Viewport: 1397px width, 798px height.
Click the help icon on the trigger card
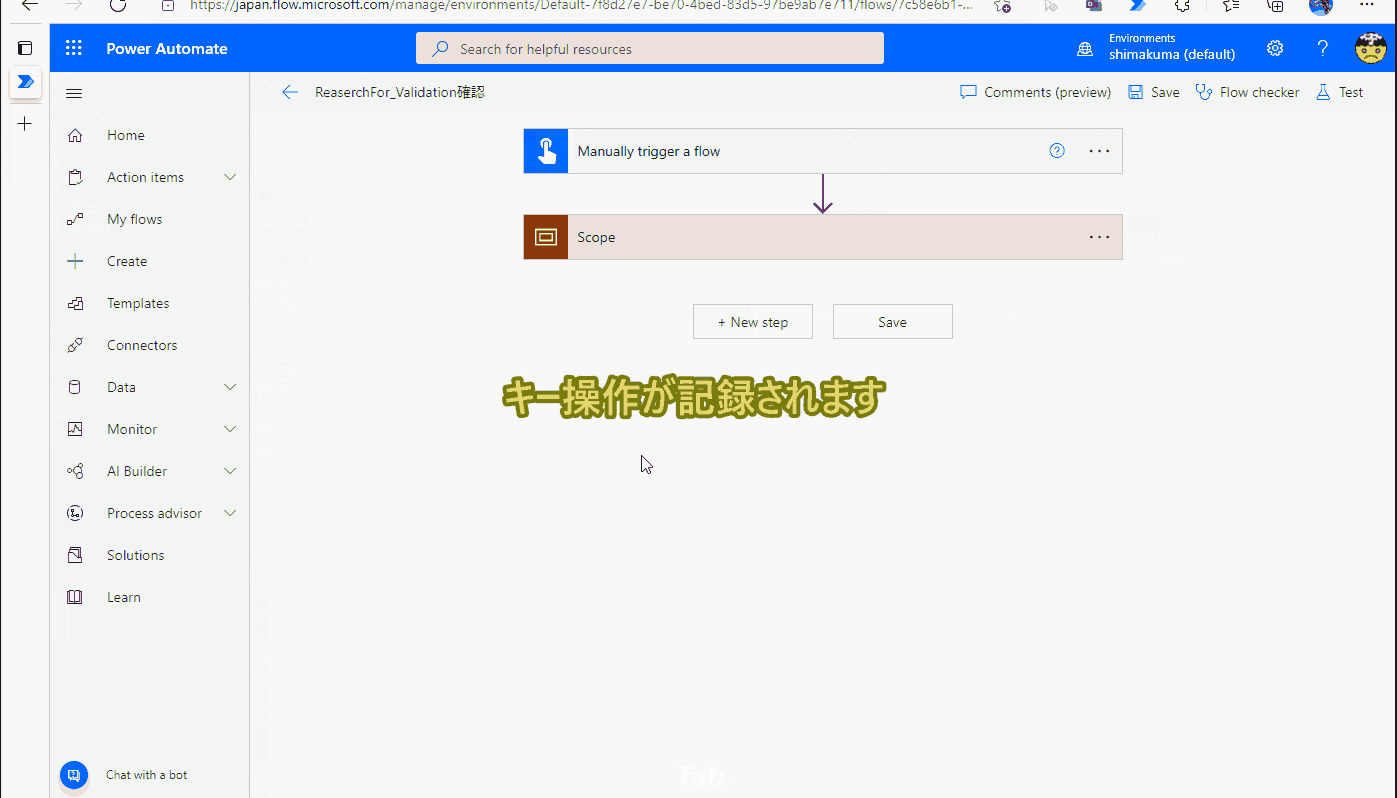[1057, 151]
